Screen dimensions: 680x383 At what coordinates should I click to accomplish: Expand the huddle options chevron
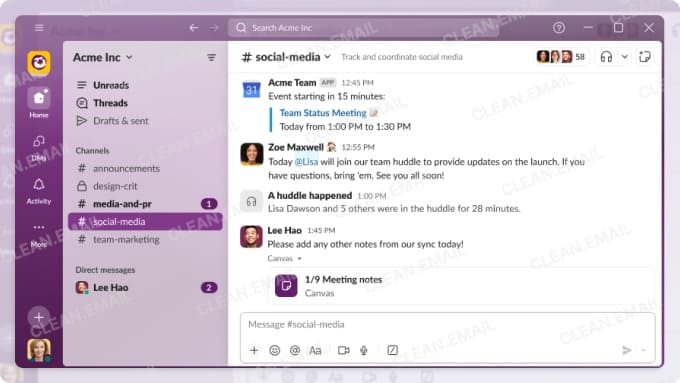click(x=624, y=57)
